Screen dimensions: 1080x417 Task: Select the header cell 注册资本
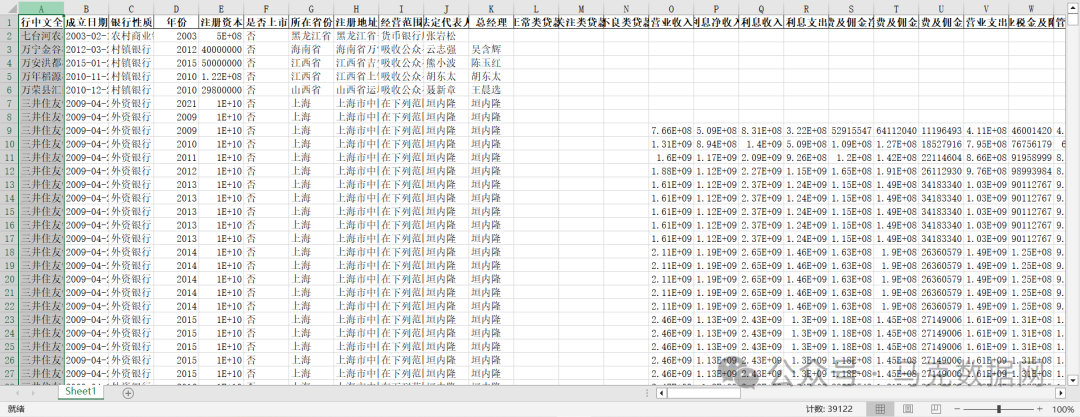[x=221, y=21]
